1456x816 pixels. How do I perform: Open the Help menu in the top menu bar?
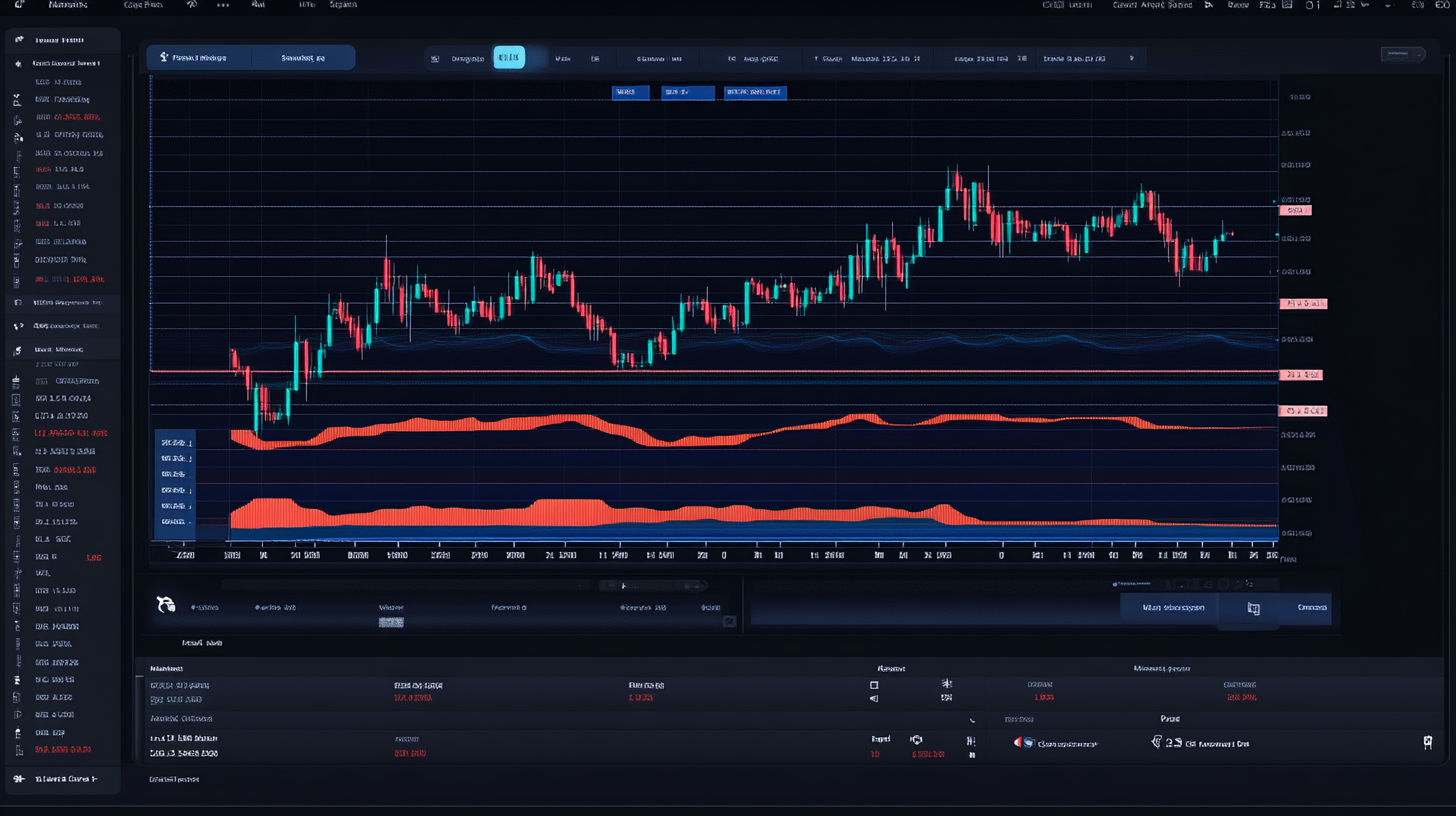[306, 5]
